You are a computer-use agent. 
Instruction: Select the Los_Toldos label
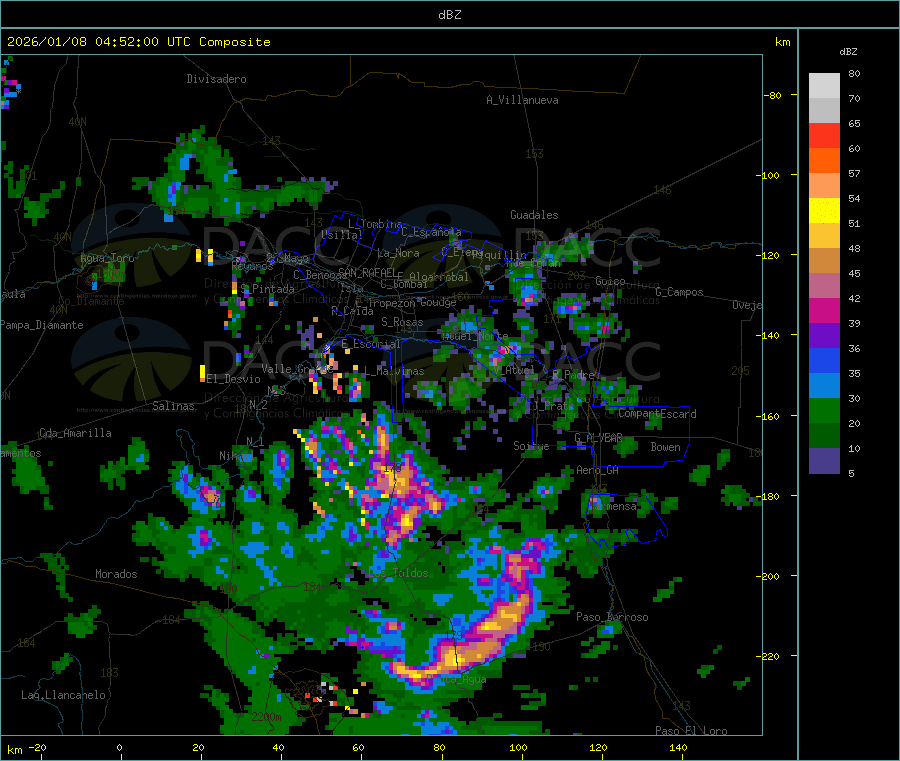click(398, 573)
